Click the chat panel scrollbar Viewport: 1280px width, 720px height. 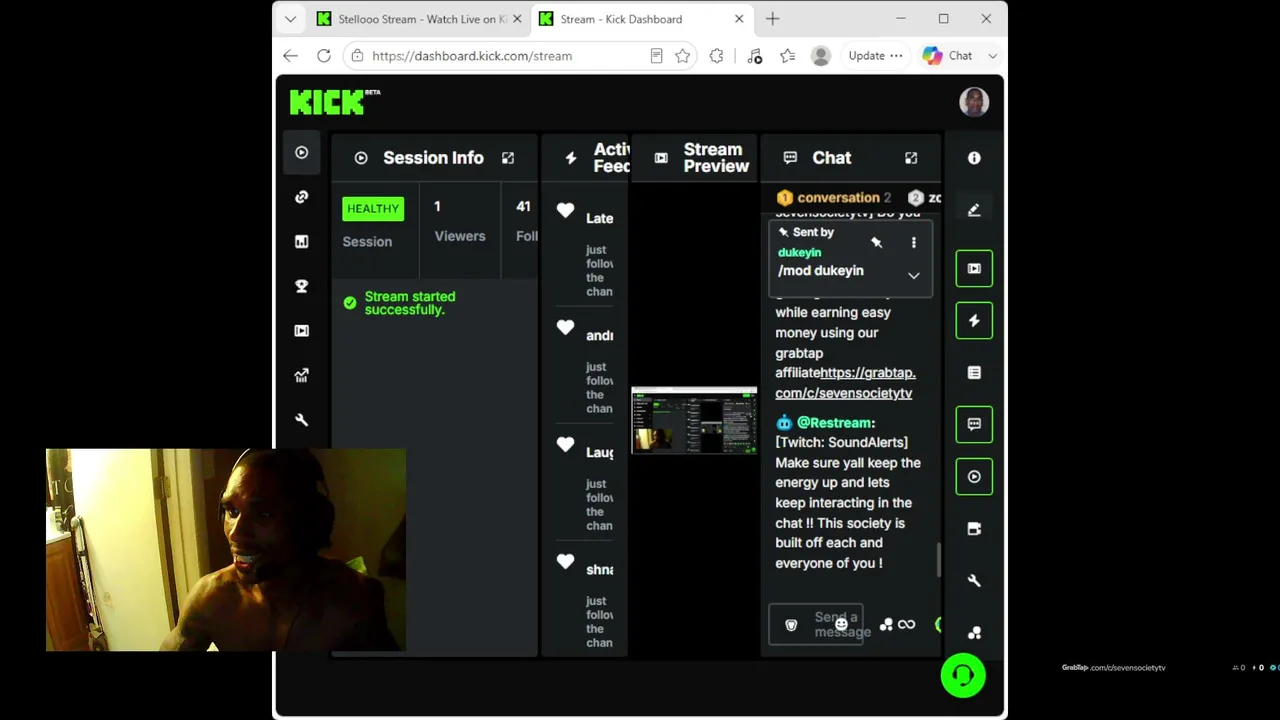(938, 560)
